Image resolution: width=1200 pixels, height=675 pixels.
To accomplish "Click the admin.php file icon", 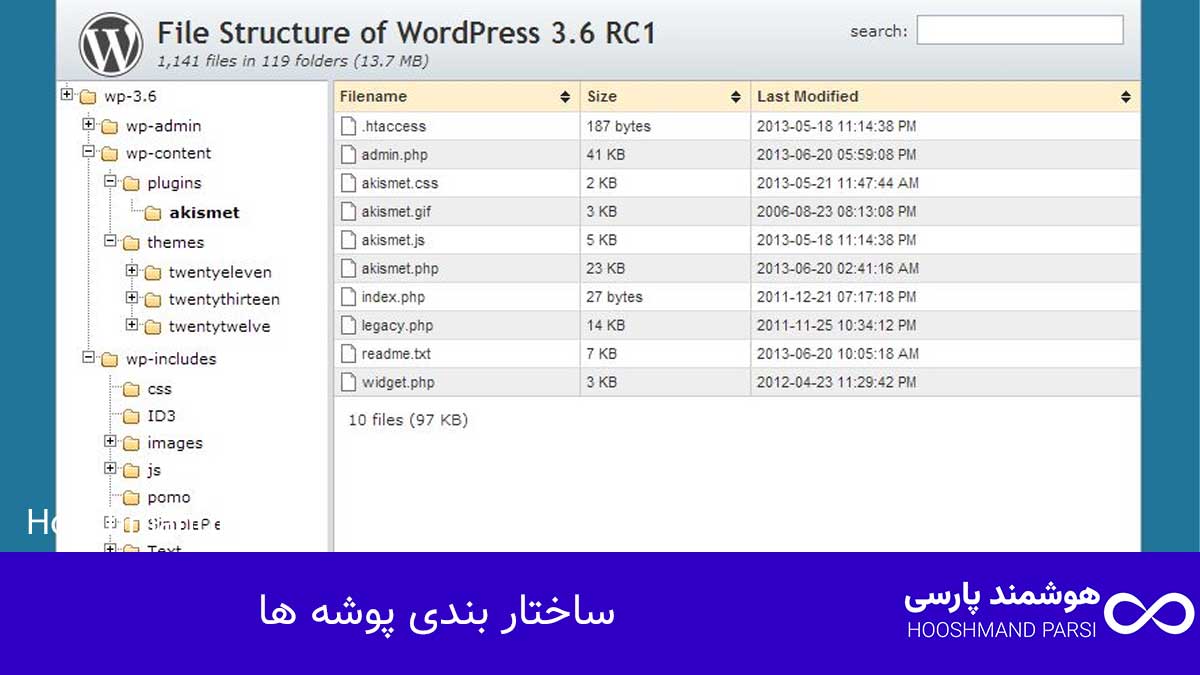I will [x=348, y=154].
